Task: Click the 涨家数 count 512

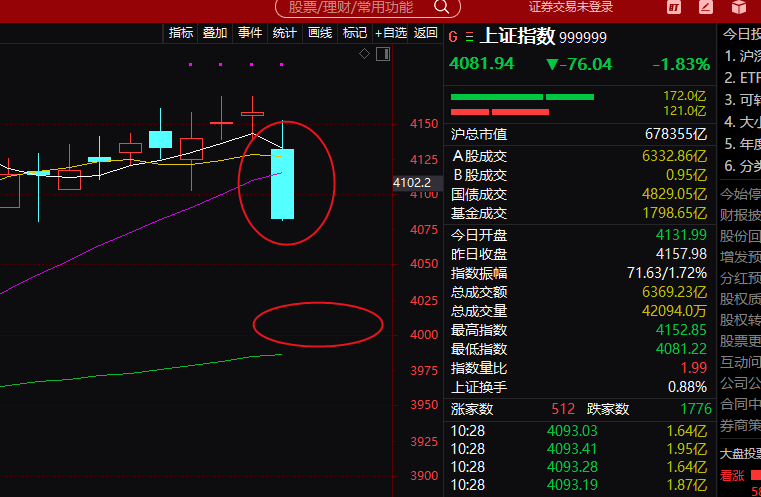Action: tap(563, 409)
